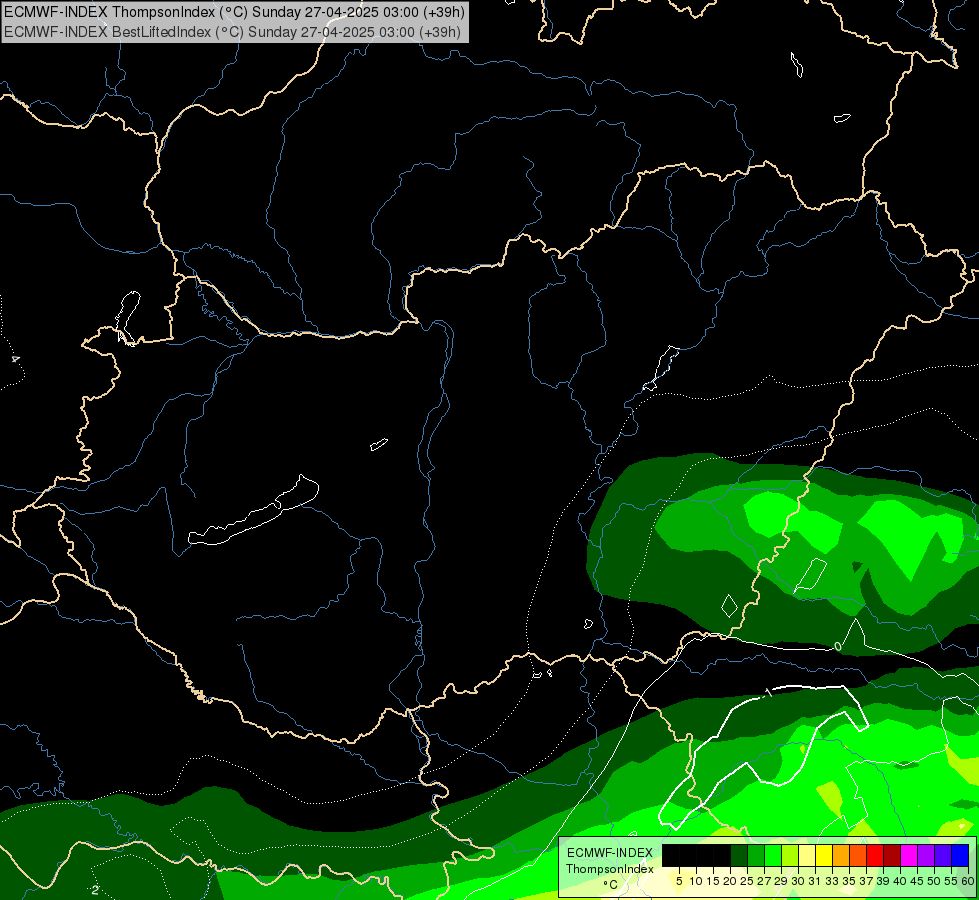Choose the dark red 39-40 legend swatch
The image size is (979, 900).
892,856
